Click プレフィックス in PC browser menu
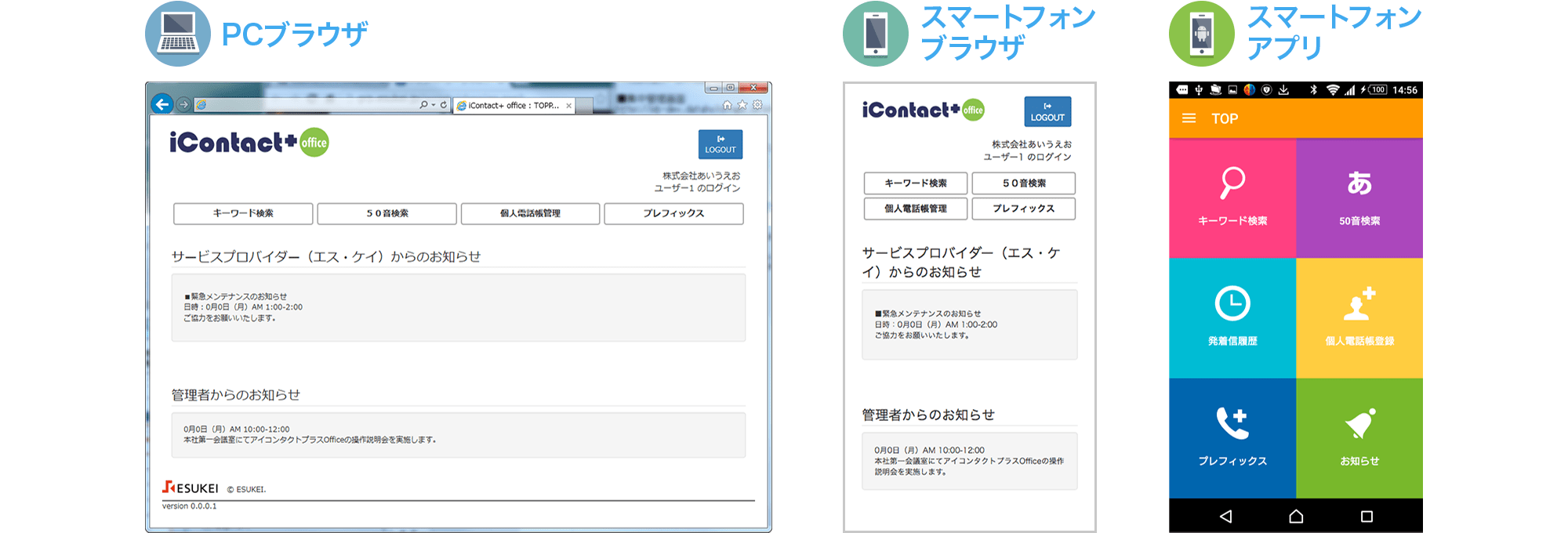The width and height of the screenshot is (1568, 533). point(673,213)
